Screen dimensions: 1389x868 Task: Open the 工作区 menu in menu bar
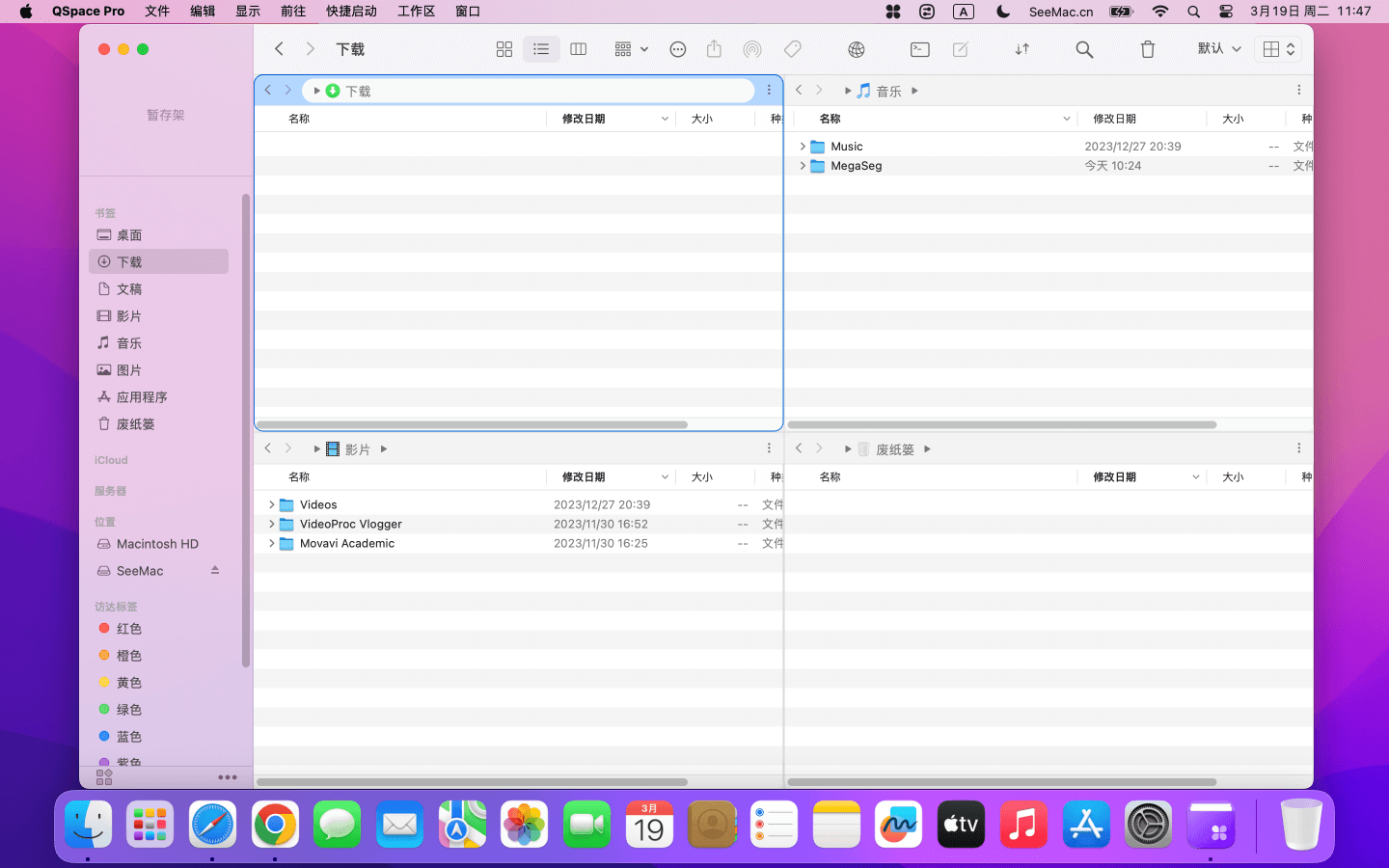click(416, 12)
